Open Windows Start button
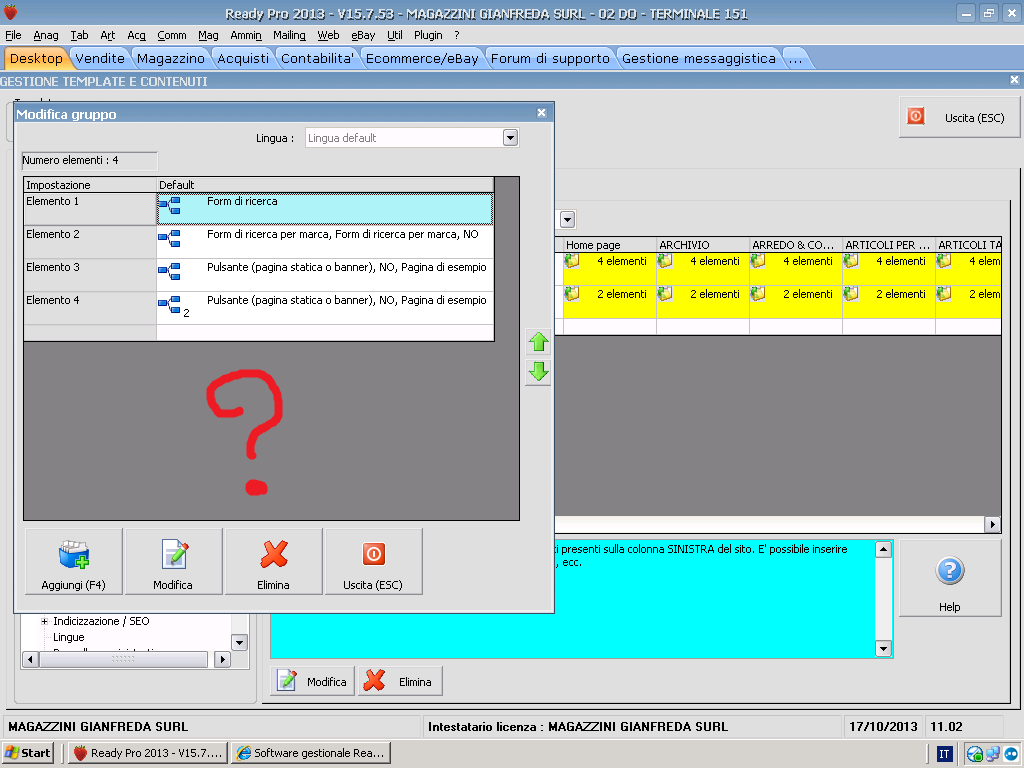 [27, 753]
